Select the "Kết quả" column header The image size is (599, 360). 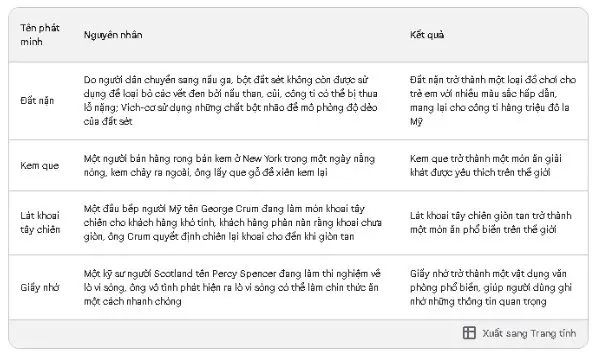(427, 35)
